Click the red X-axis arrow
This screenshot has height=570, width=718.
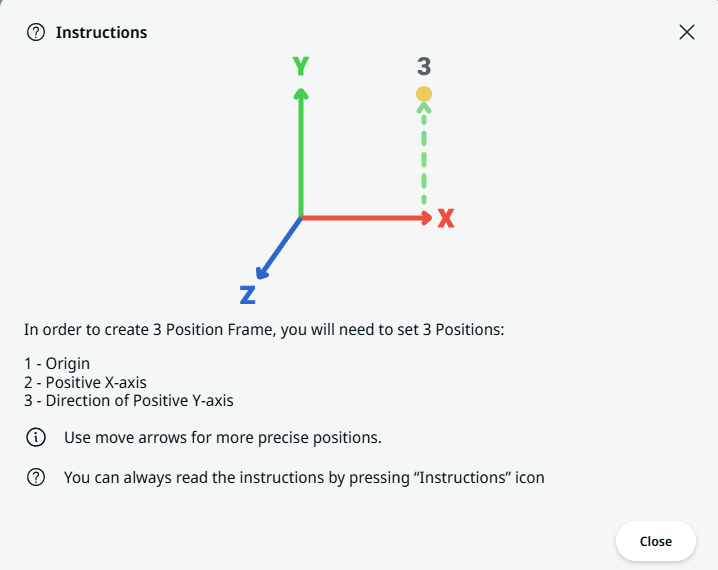point(365,217)
